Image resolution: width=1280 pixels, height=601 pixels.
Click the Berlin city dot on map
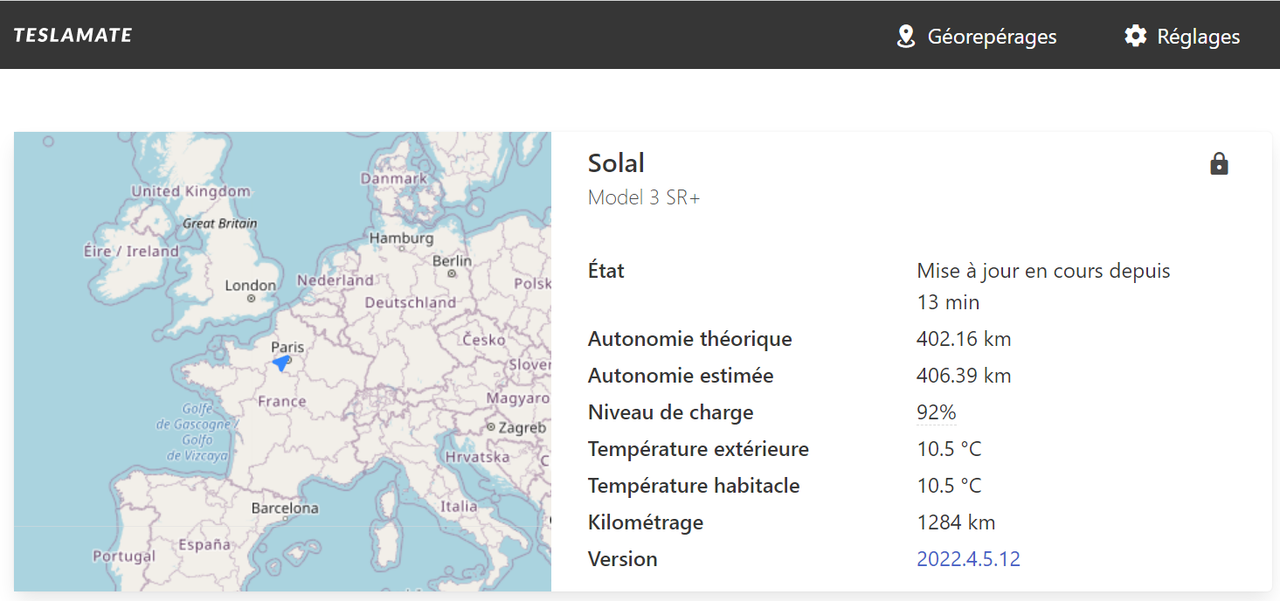pyautogui.click(x=452, y=273)
